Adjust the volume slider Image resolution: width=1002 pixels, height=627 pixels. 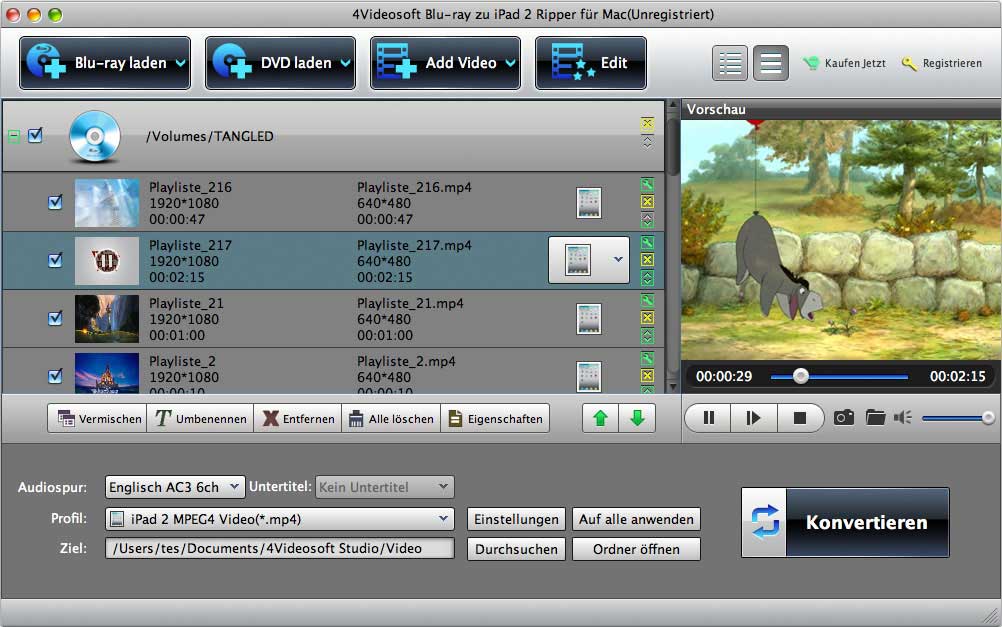[x=956, y=417]
